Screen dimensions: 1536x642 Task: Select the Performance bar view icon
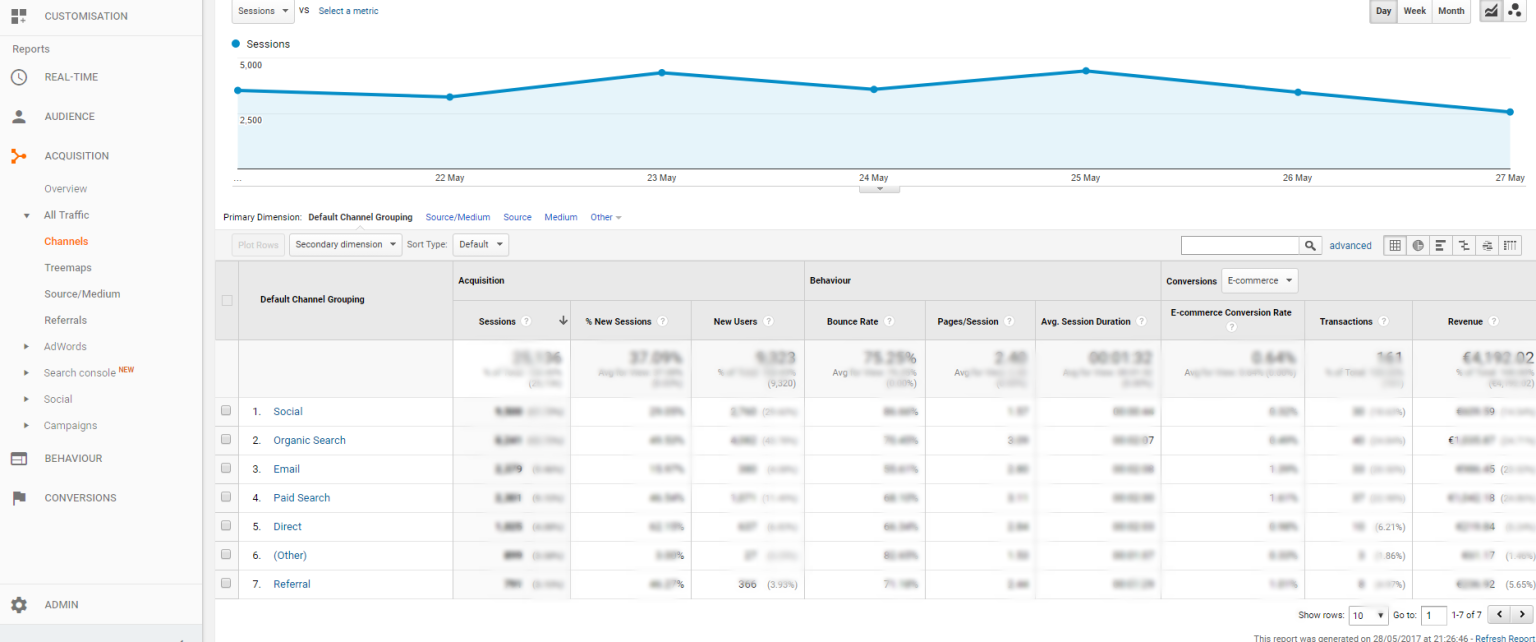click(x=1441, y=245)
